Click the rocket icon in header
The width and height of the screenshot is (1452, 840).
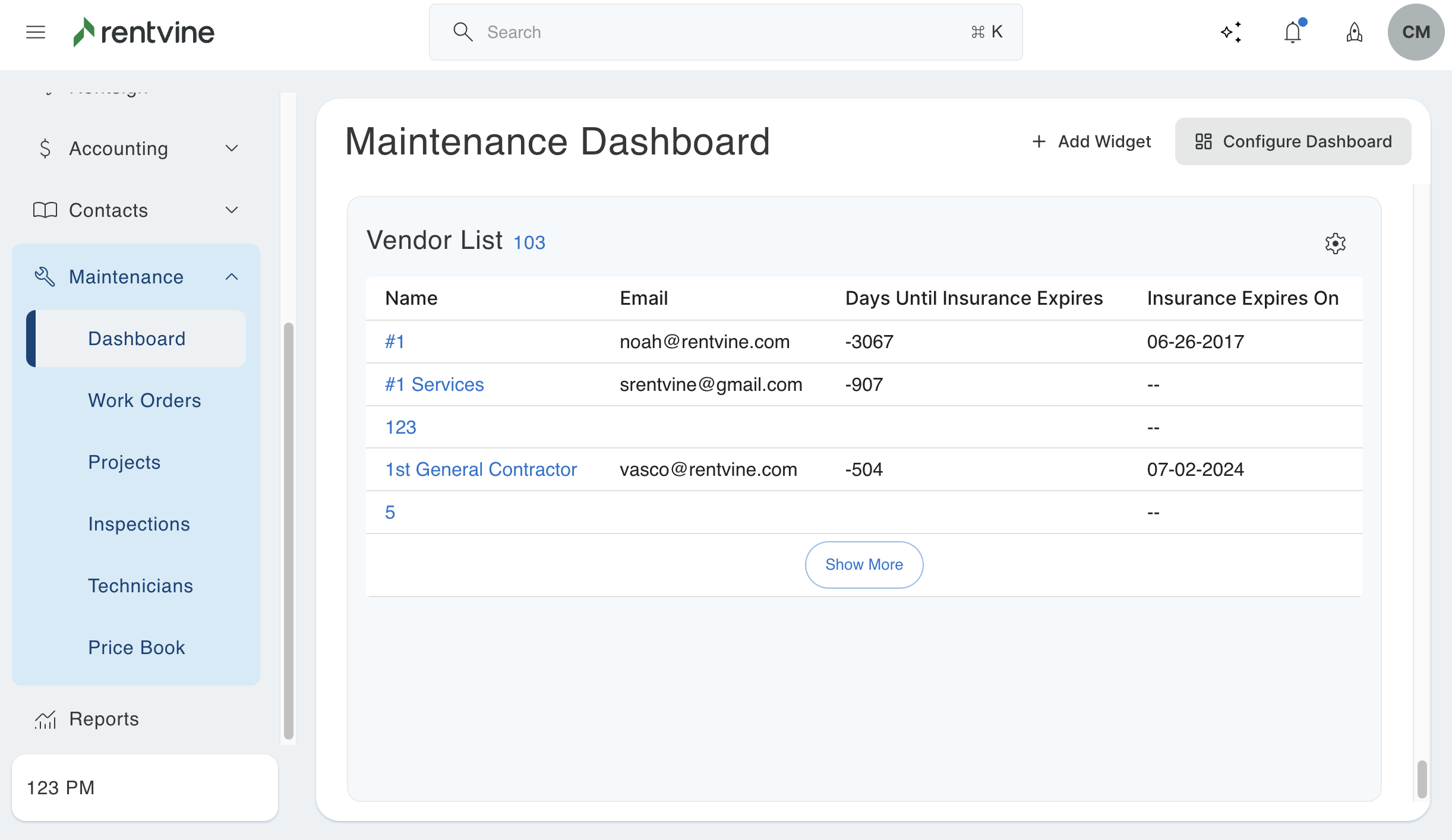point(1354,32)
